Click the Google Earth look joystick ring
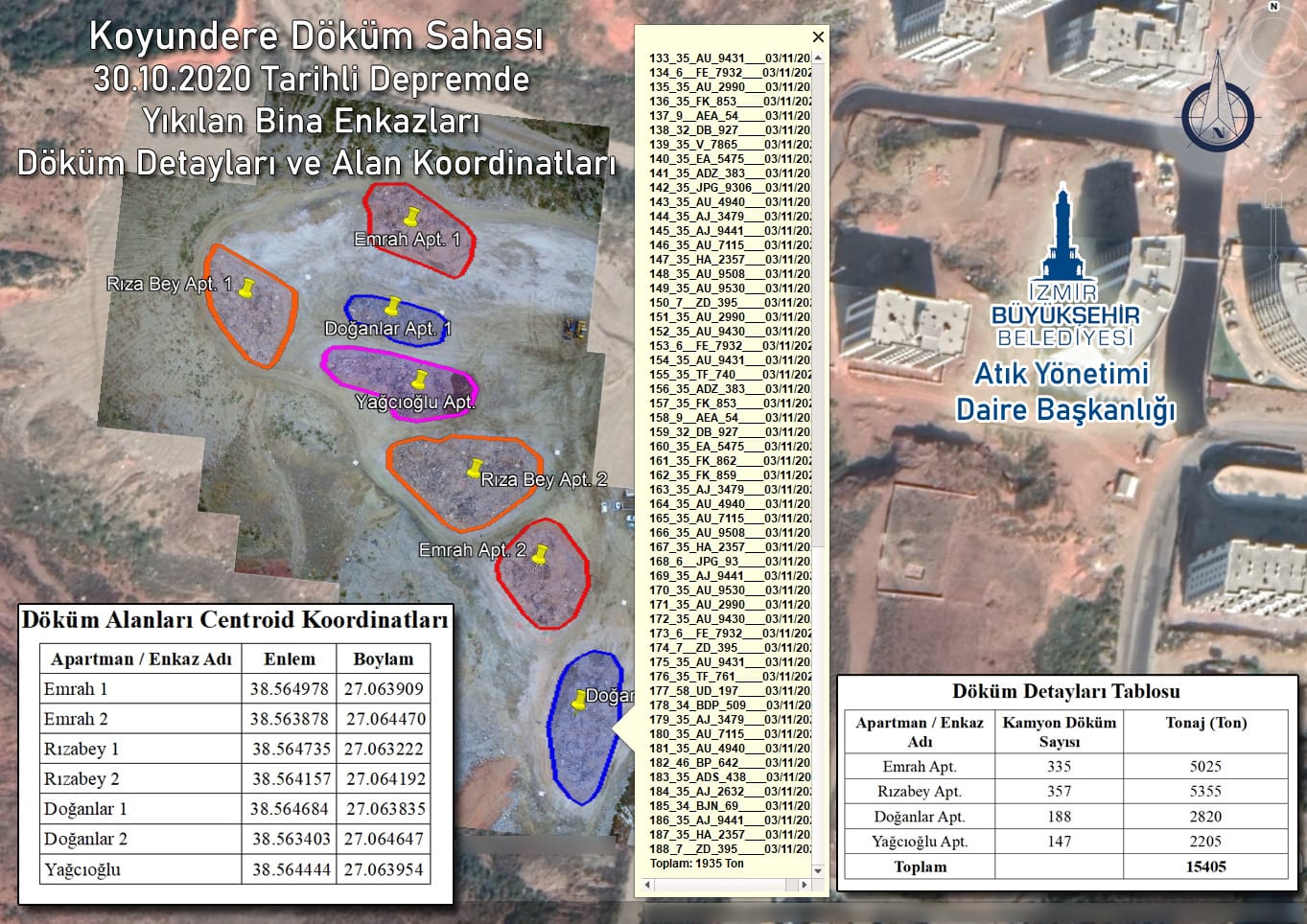Image resolution: width=1307 pixels, height=924 pixels. 1273,43
